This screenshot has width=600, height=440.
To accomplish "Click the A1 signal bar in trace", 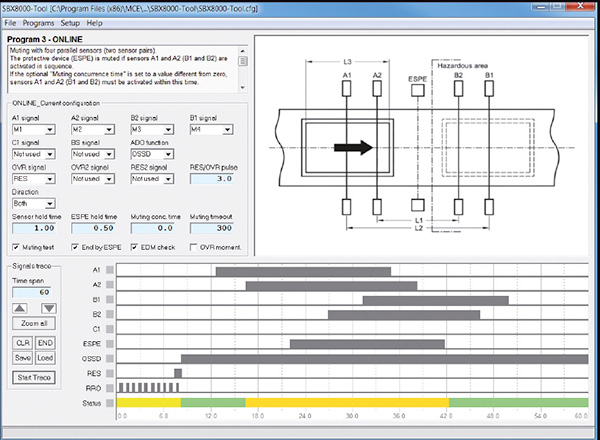I will [303, 271].
